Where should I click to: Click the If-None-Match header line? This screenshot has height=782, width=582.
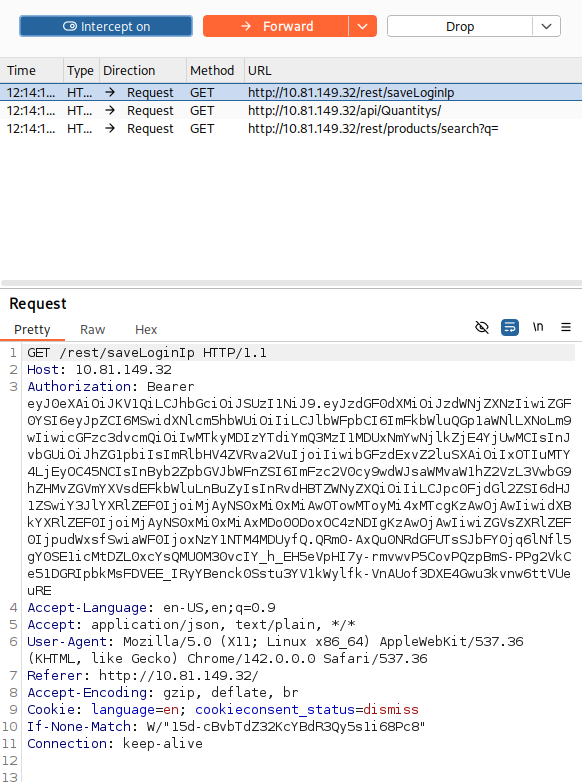coord(226,726)
